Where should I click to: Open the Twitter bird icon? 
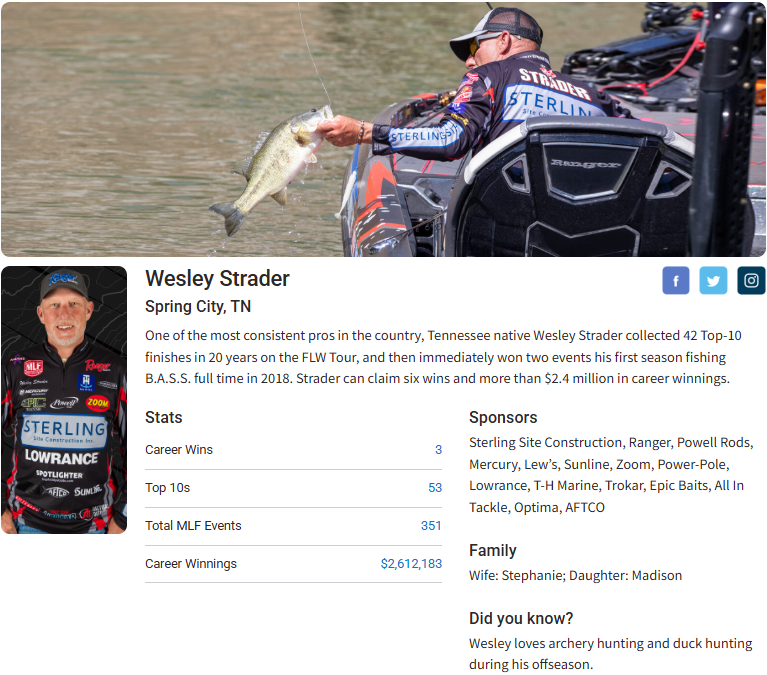pyautogui.click(x=713, y=281)
